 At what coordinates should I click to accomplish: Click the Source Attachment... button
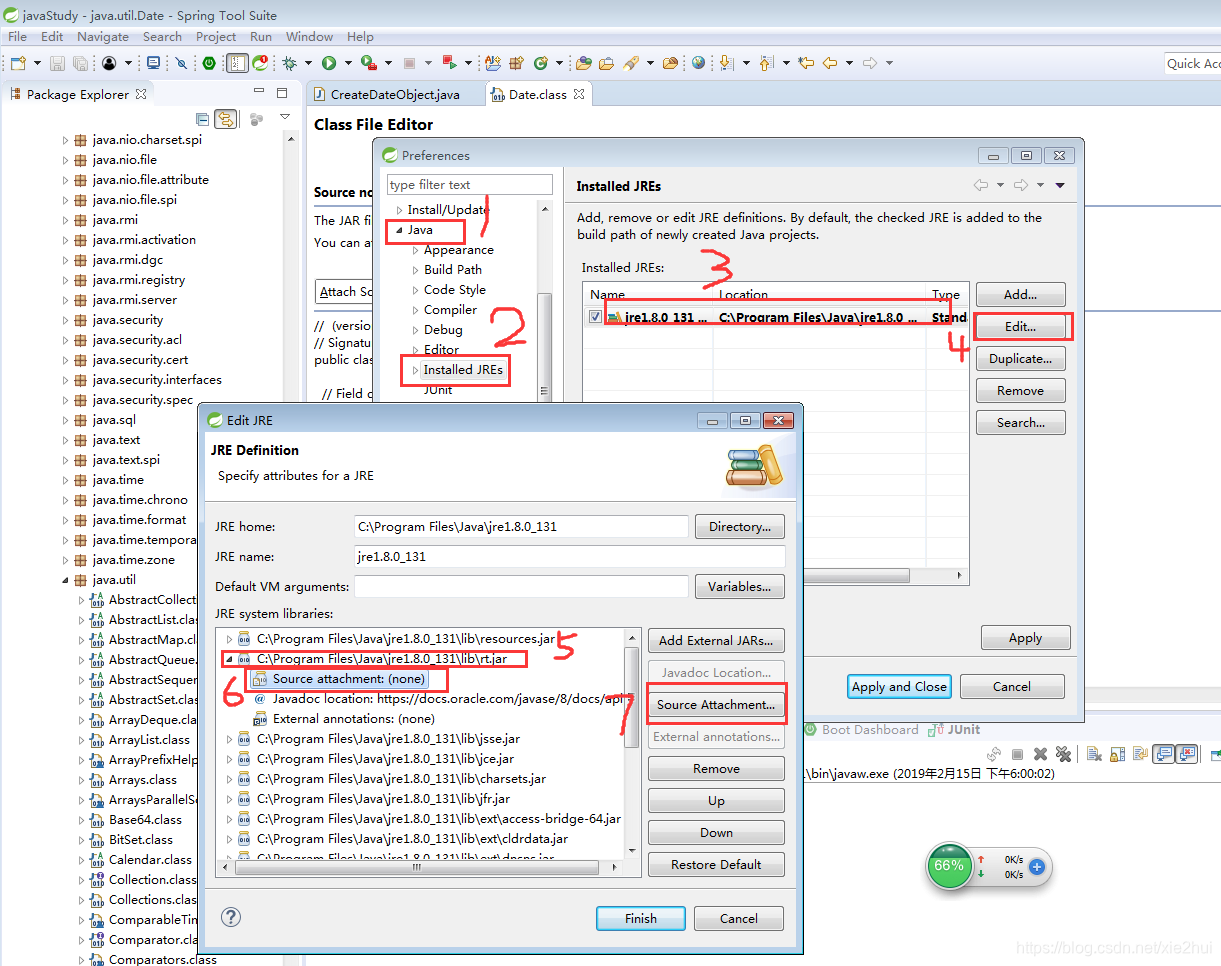716,705
